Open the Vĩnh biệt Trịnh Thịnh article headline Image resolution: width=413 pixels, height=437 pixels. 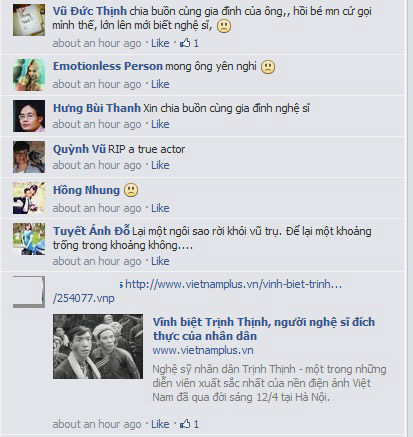[x=264, y=329]
